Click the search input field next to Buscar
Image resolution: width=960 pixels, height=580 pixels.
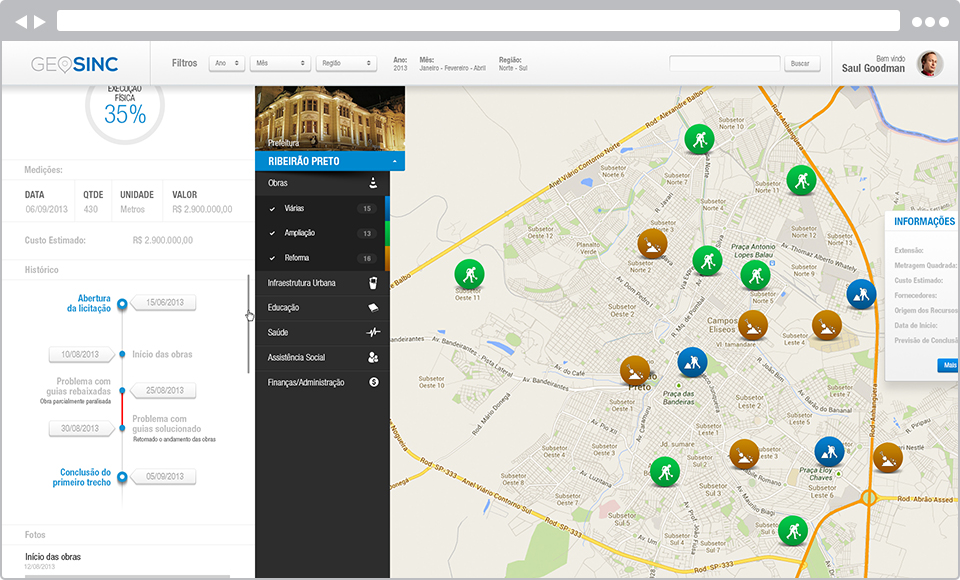click(x=725, y=63)
